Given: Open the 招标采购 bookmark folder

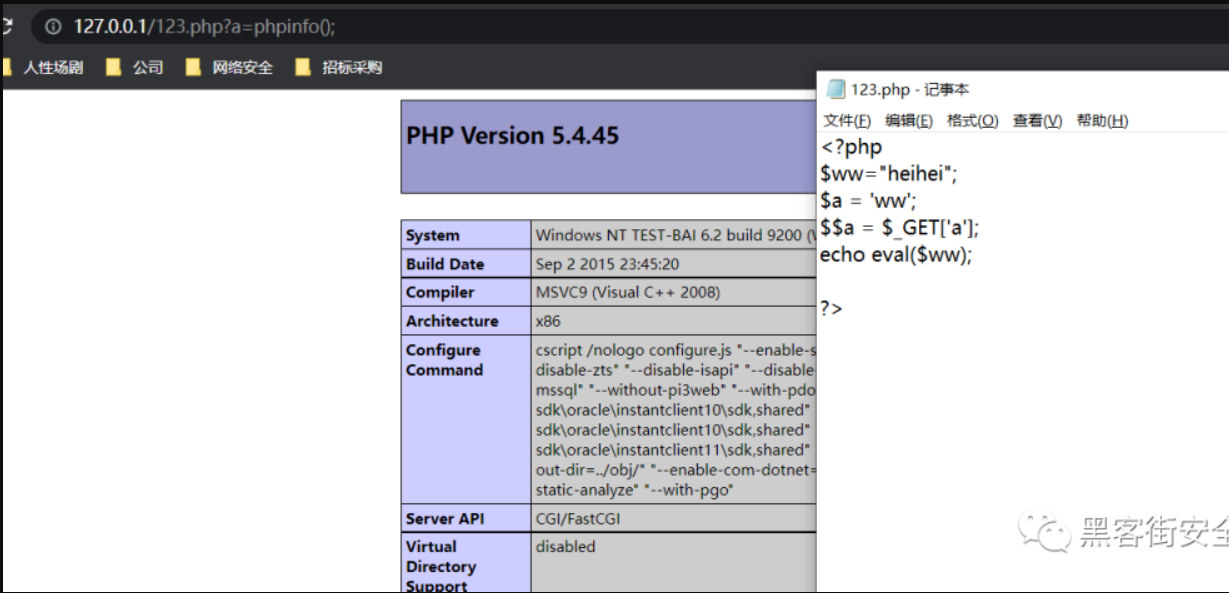Looking at the screenshot, I should 338,68.
